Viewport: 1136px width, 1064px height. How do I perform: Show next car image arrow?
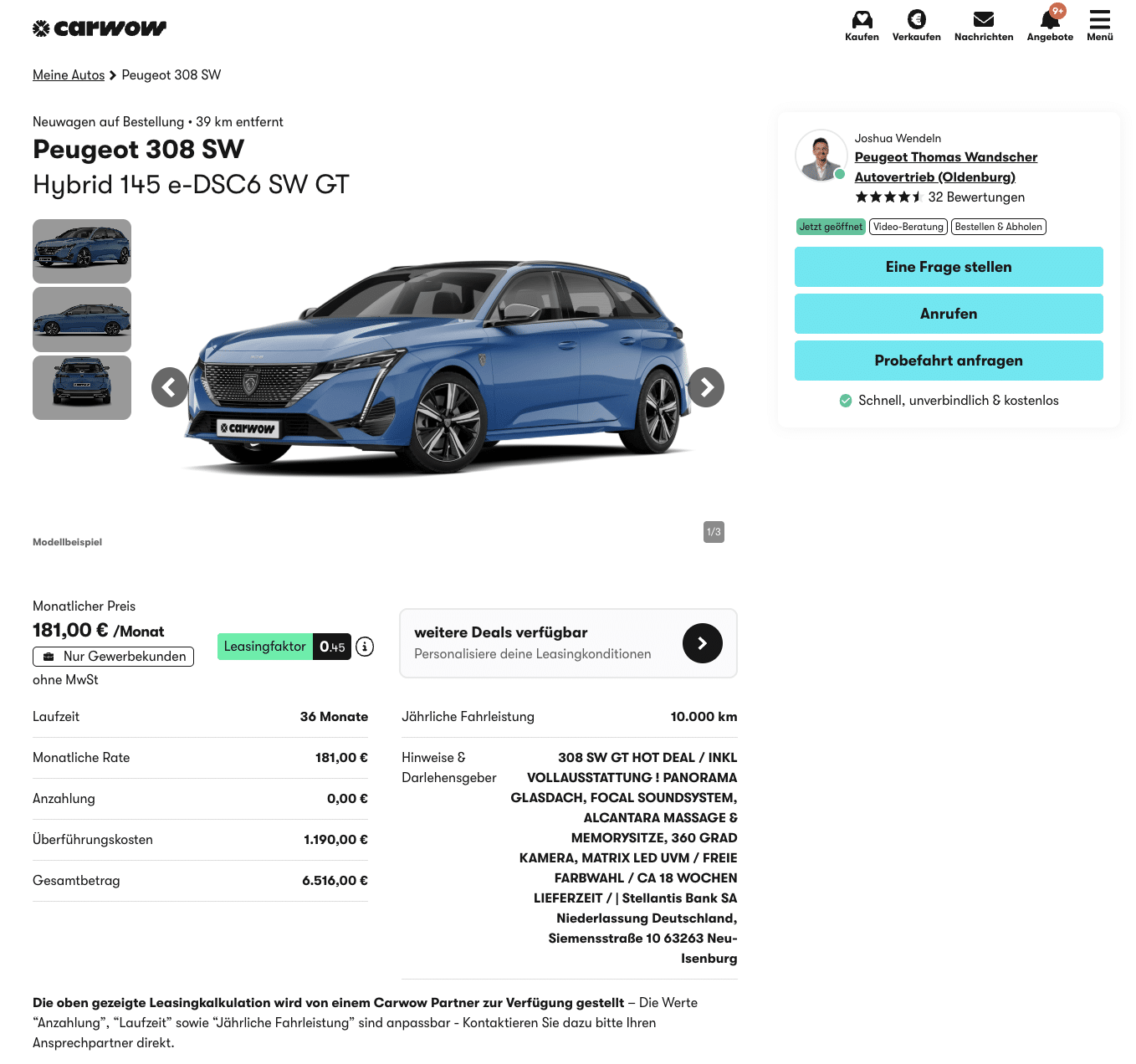pos(706,387)
